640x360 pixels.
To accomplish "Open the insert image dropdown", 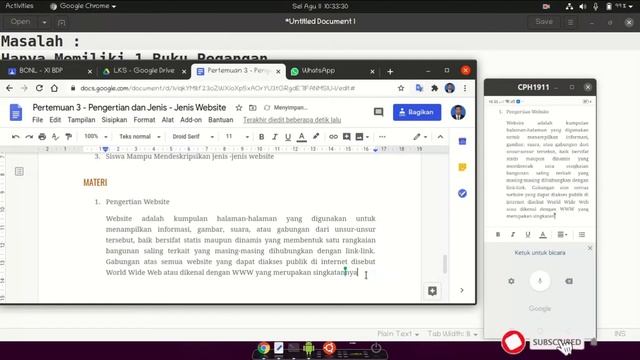I will [362, 137].
